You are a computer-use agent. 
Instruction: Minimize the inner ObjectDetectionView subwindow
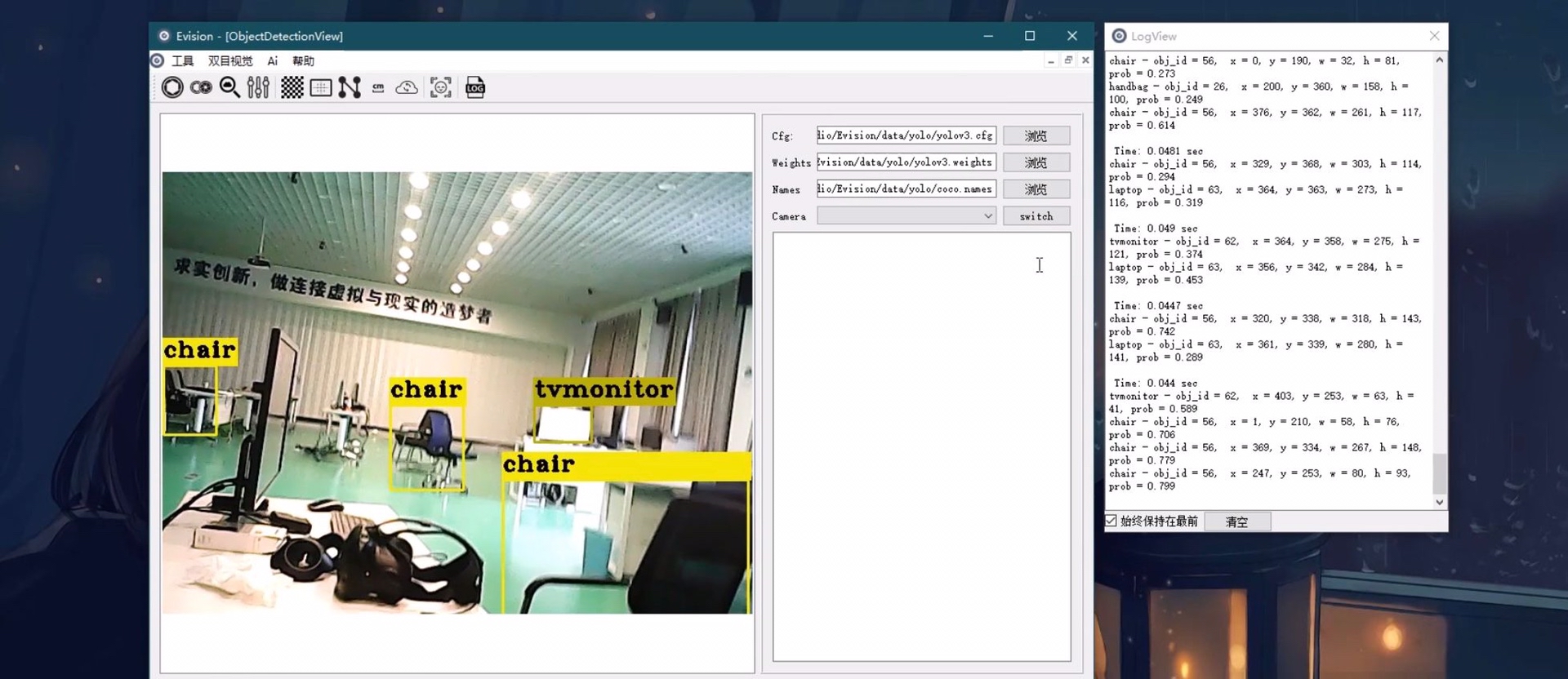[x=1051, y=61]
